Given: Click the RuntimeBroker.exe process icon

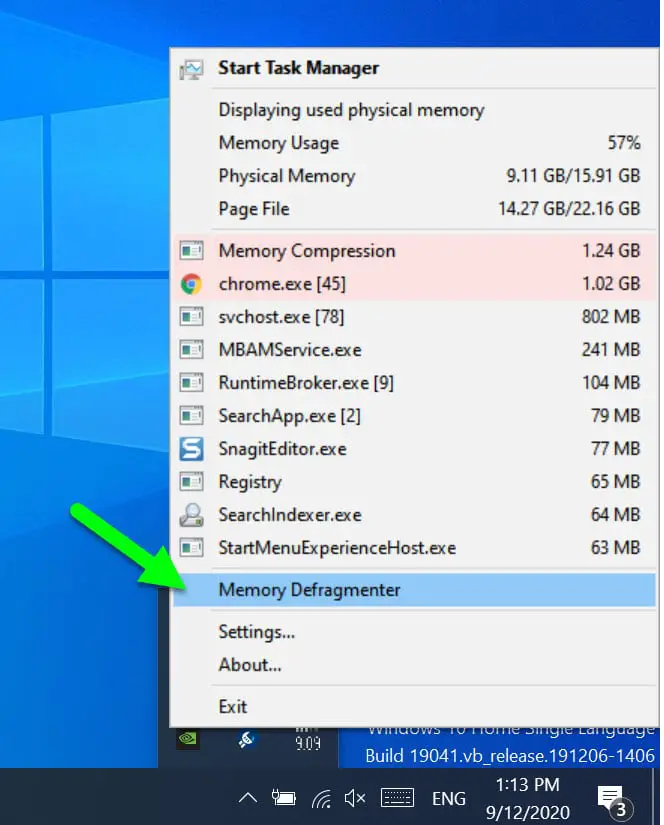Looking at the screenshot, I should click(191, 383).
